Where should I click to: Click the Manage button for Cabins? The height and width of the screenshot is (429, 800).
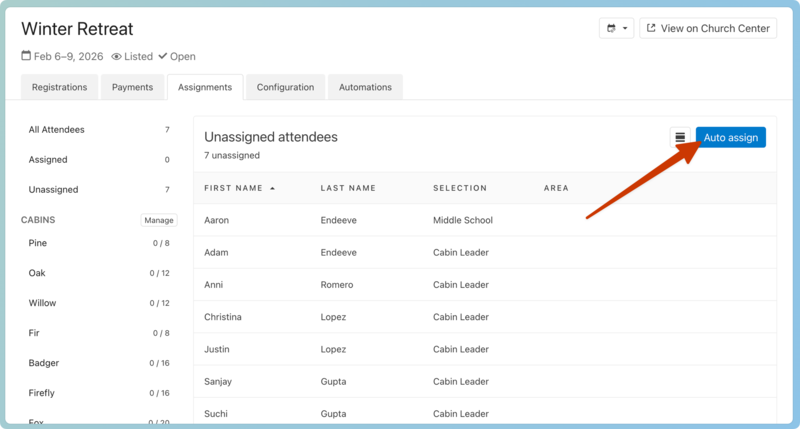click(x=159, y=220)
